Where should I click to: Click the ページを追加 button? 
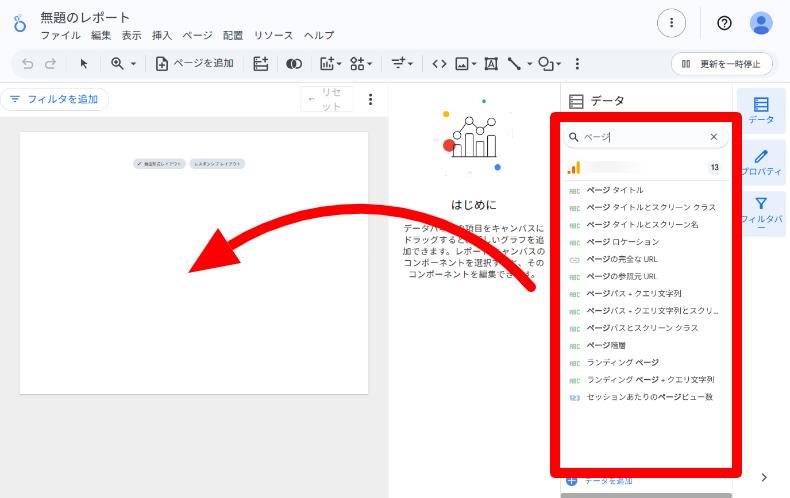194,64
